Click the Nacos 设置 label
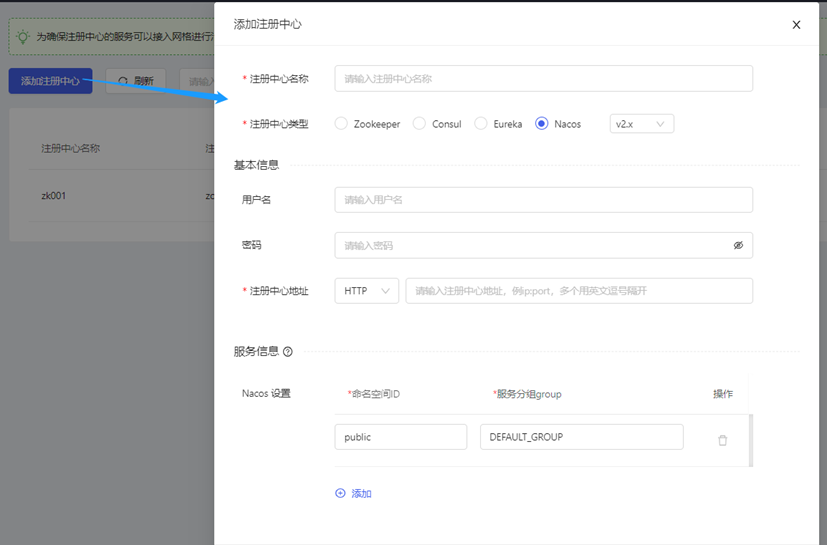This screenshot has width=827, height=545. pos(266,394)
